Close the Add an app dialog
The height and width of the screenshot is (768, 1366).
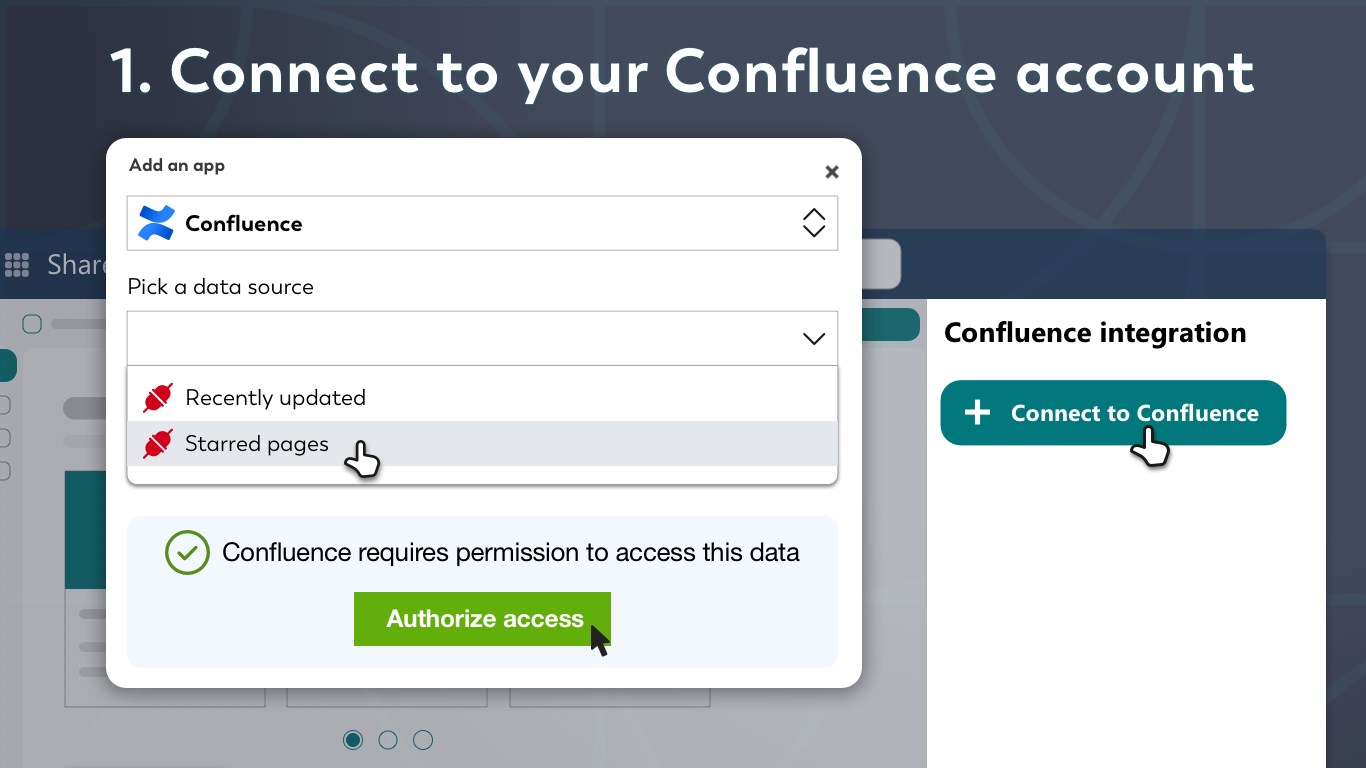click(831, 172)
